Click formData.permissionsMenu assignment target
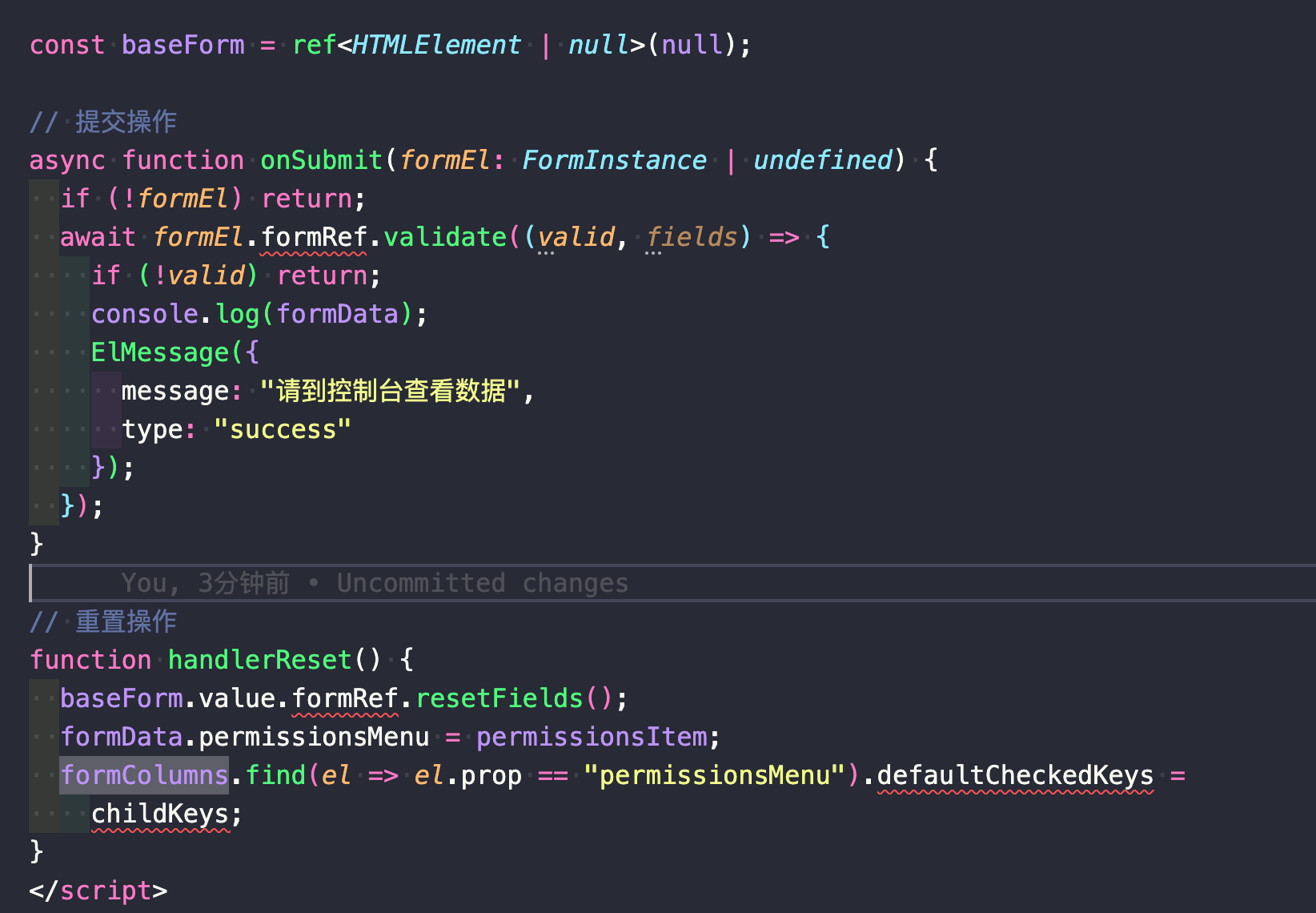1316x913 pixels. (x=245, y=737)
